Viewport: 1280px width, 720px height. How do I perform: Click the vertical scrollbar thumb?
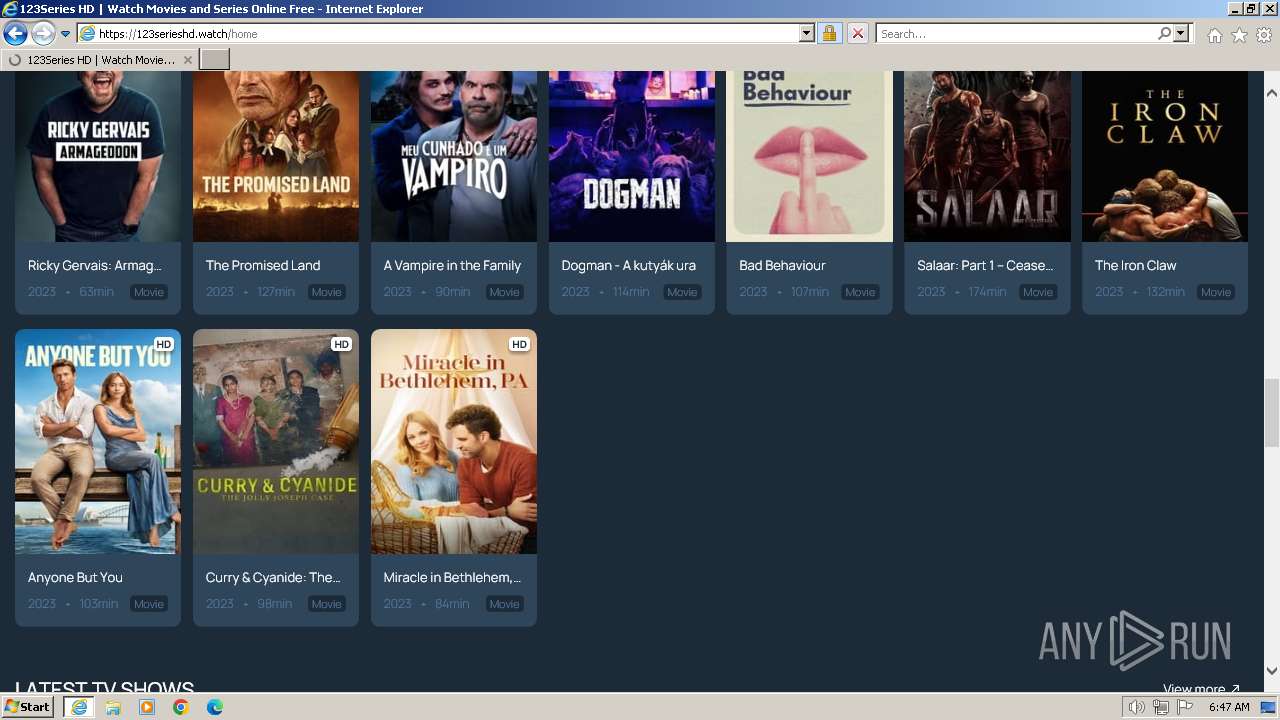tap(1272, 413)
